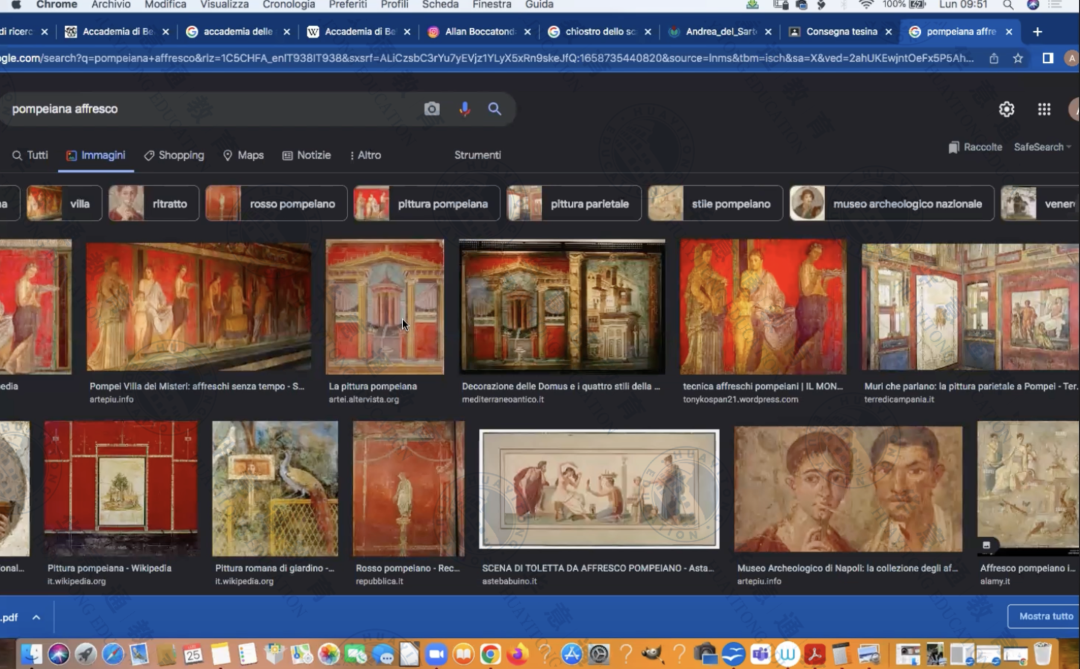
Task: Open 'Museo Archeologico di Napoli' portrait image
Action: pyautogui.click(x=849, y=488)
